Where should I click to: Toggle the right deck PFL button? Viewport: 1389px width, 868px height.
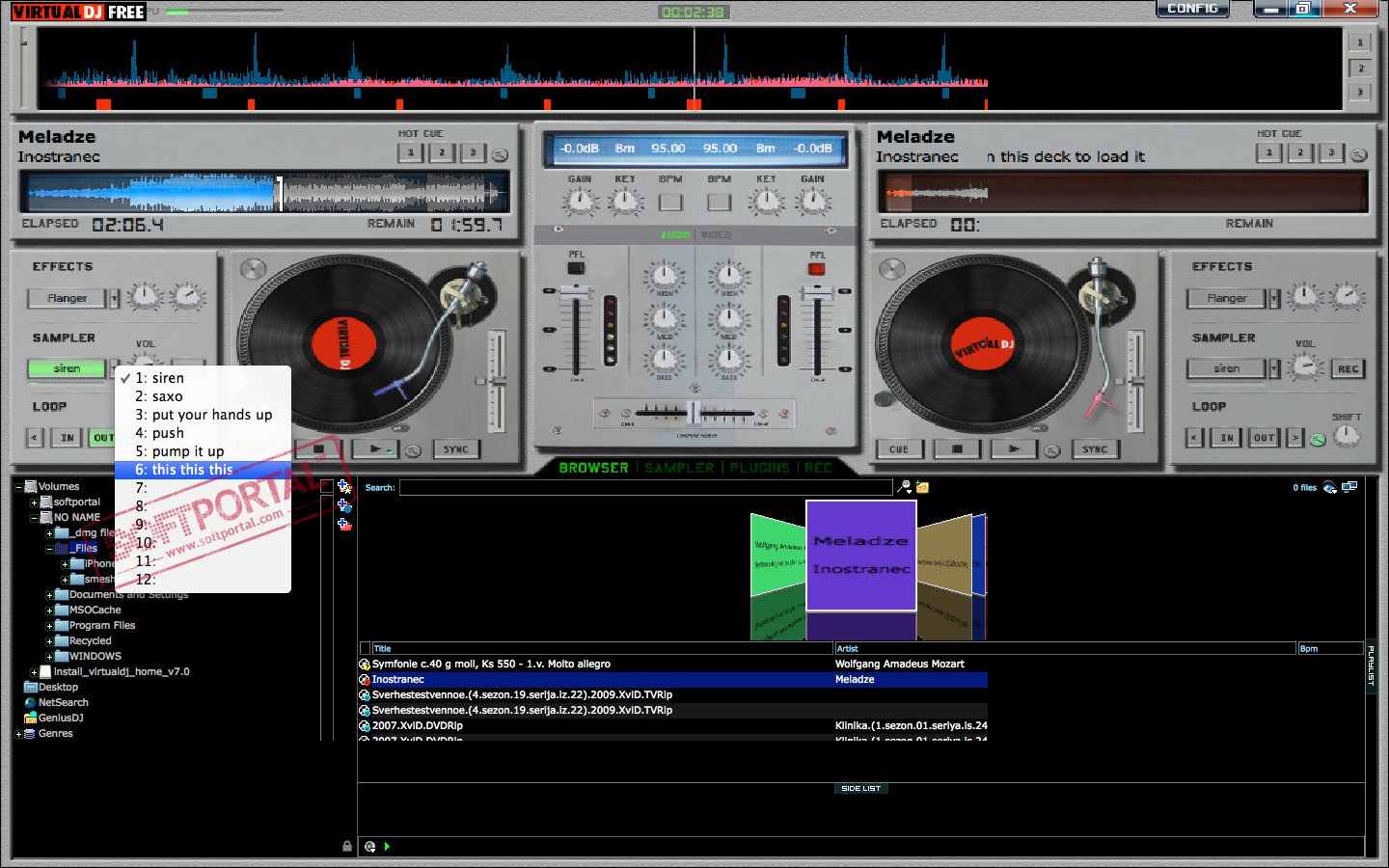pyautogui.click(x=817, y=269)
